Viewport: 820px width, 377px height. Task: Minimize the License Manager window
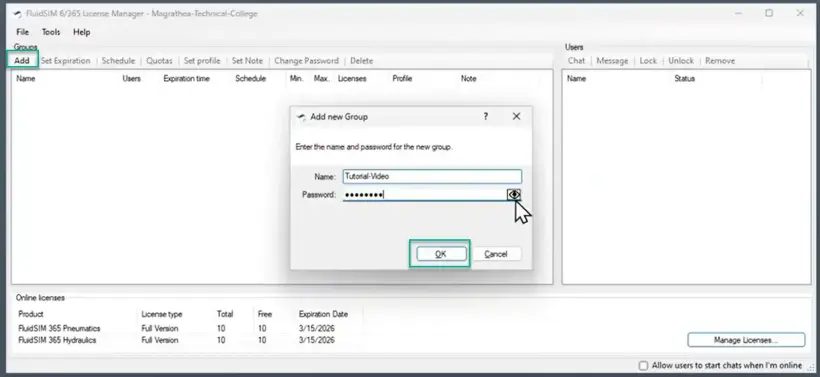738,13
